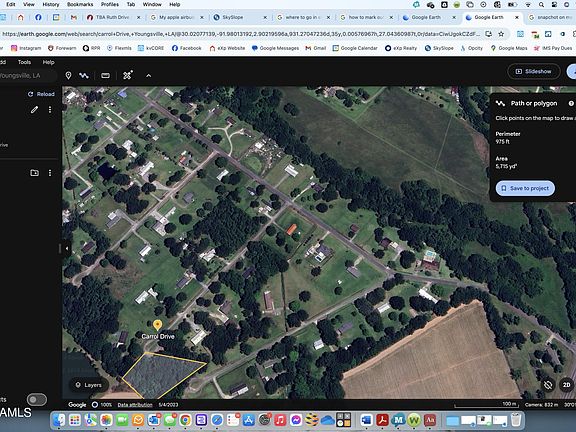Open Trash from the Dock
Screen dimensions: 576x432
pos(516,420)
